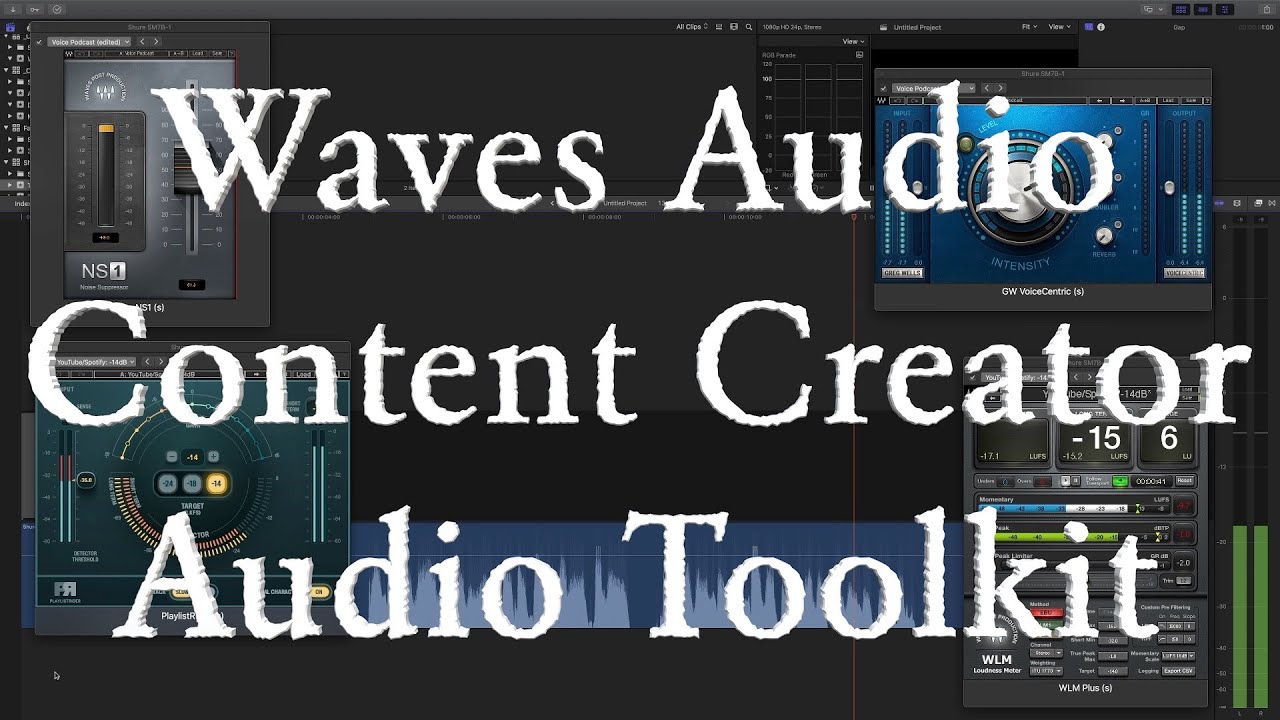The width and height of the screenshot is (1280, 720).
Task: Click the VoiceCentric input fader handle
Action: pyautogui.click(x=918, y=188)
